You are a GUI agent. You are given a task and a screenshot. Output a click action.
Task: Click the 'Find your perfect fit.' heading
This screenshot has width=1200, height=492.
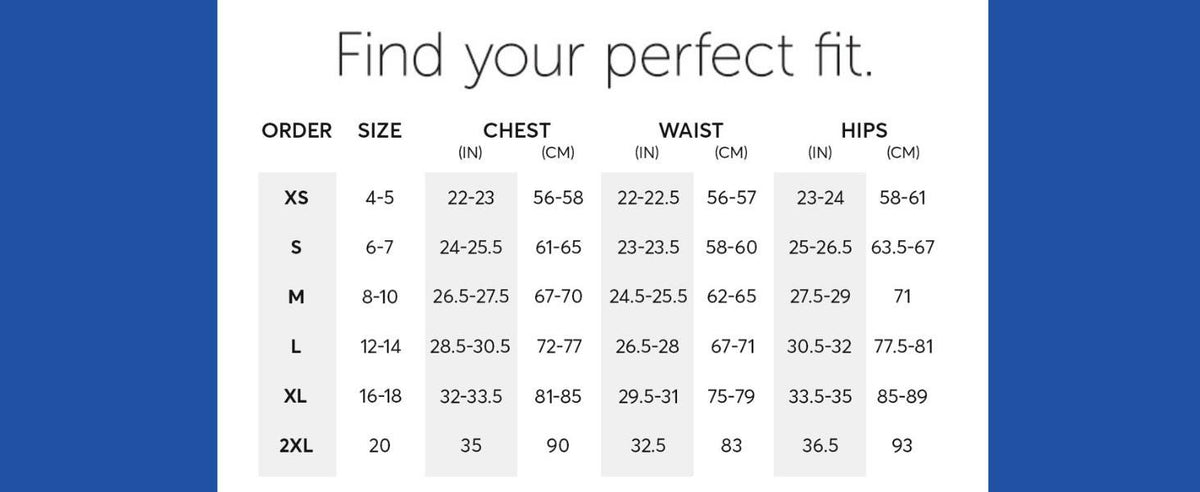(604, 58)
